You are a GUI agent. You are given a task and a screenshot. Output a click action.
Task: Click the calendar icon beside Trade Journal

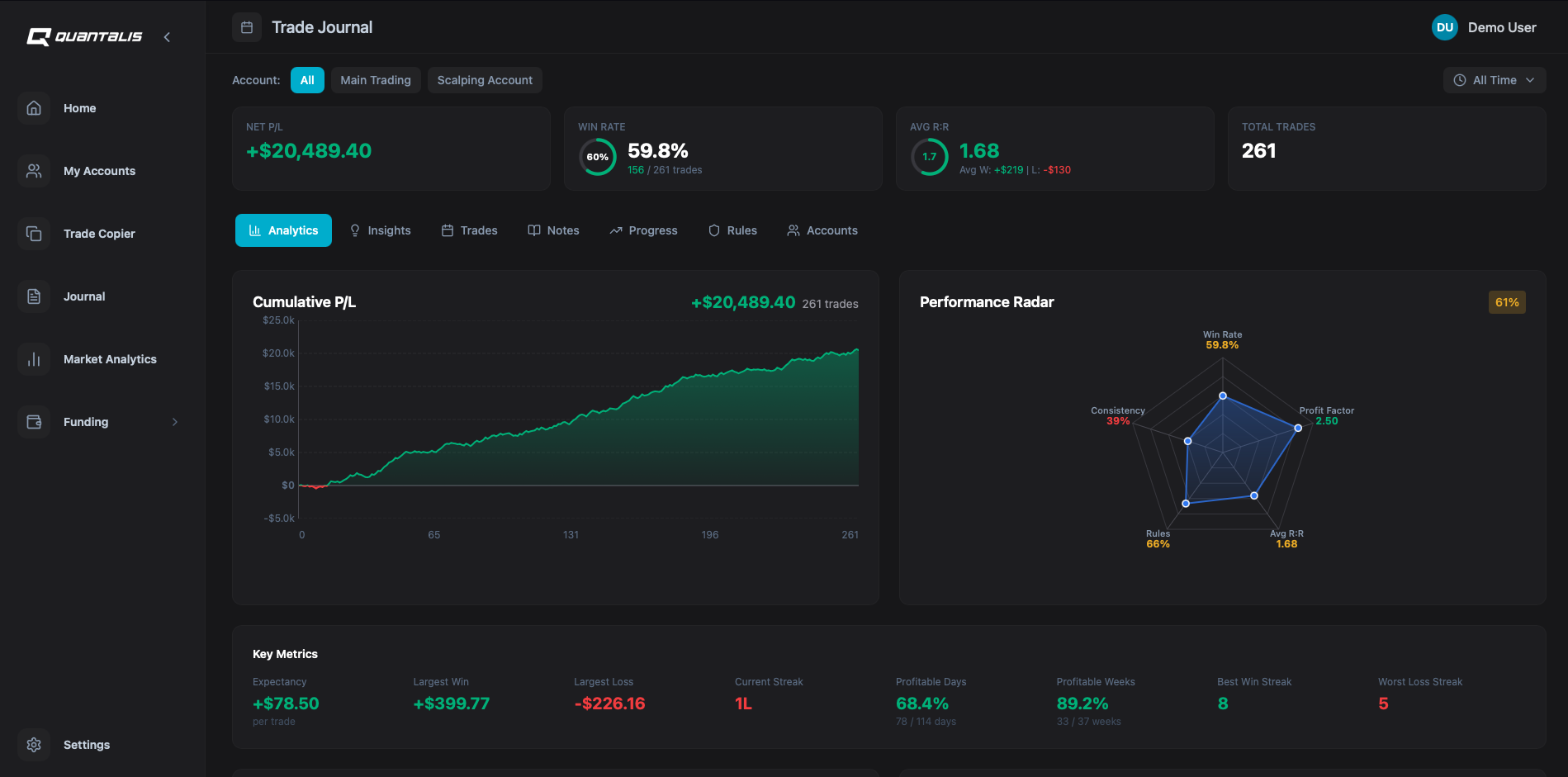(247, 27)
